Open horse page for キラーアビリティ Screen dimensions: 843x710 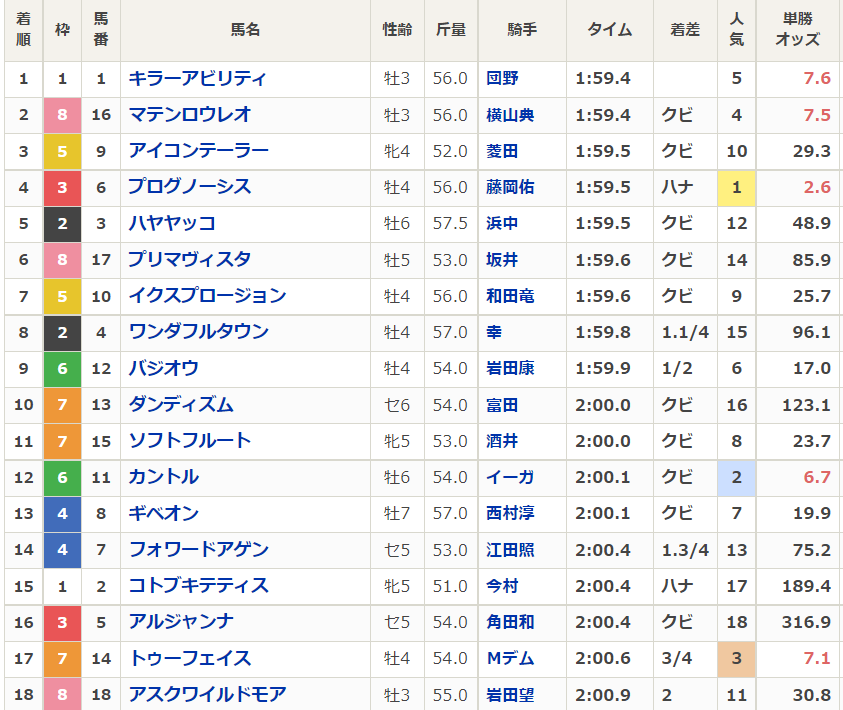tap(197, 78)
